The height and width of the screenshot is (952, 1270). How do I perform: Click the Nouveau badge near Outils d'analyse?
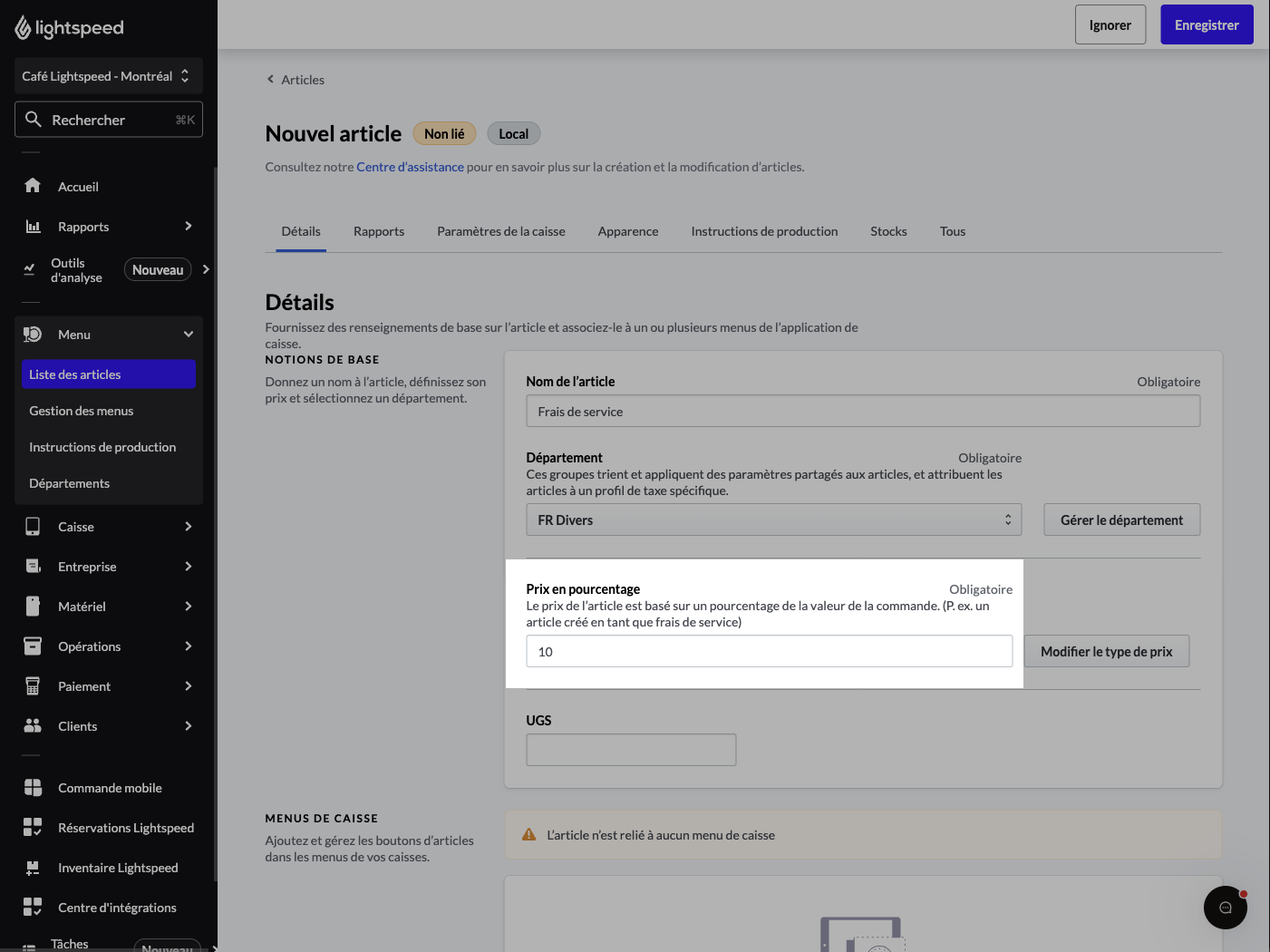tap(158, 270)
